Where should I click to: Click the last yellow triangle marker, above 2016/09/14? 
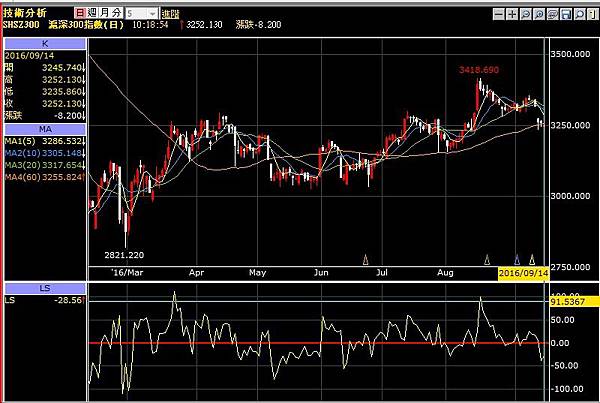coord(532,260)
